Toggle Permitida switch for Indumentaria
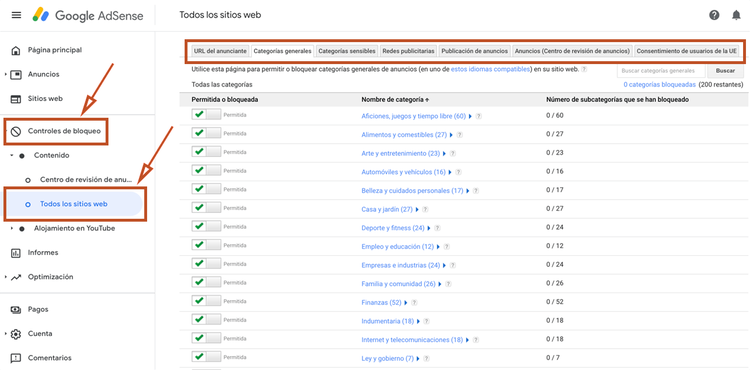This screenshot has width=750, height=370. pos(206,320)
